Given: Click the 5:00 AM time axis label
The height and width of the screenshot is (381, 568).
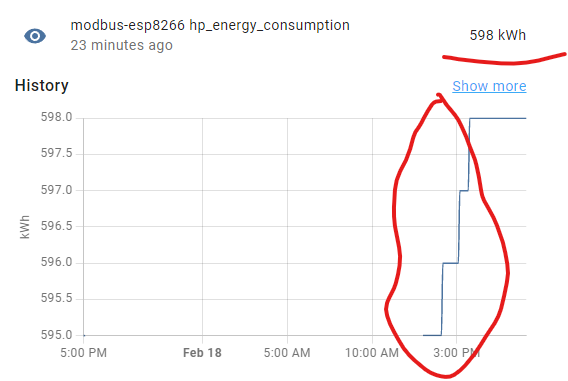Looking at the screenshot, I should pyautogui.click(x=287, y=352).
